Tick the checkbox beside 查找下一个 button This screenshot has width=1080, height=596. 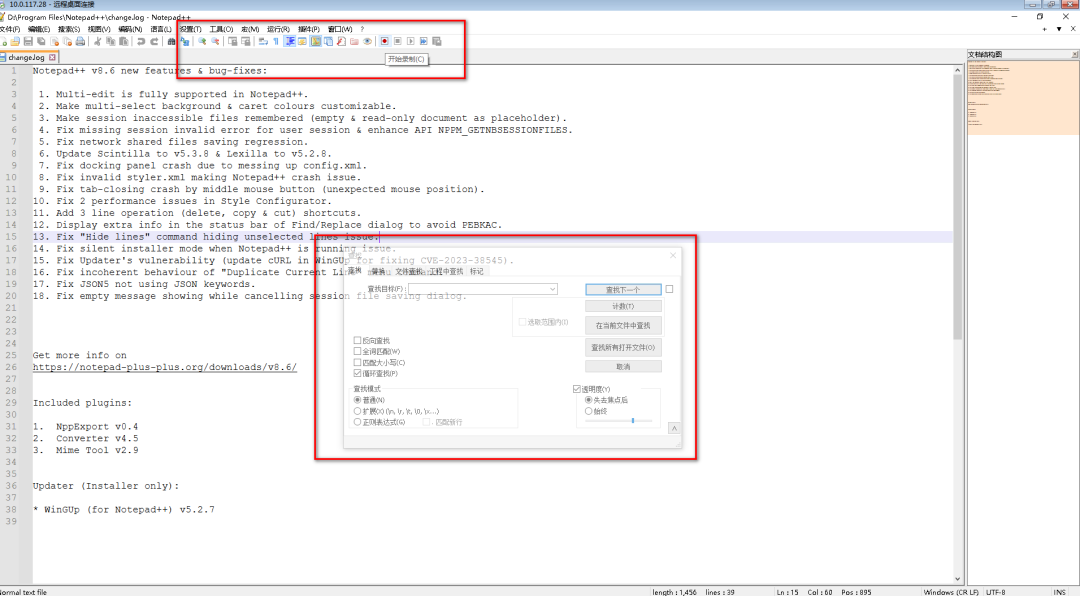coord(669,289)
